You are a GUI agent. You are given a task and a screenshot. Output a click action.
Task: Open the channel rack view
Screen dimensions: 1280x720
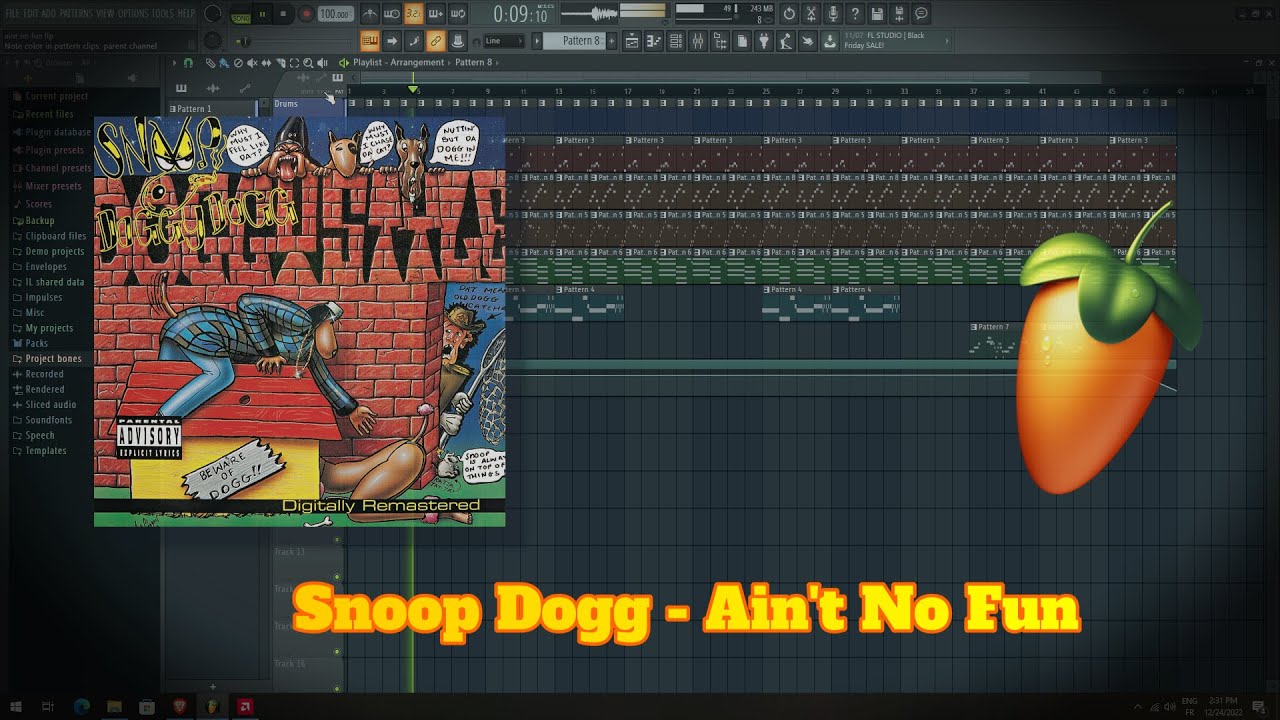(676, 41)
